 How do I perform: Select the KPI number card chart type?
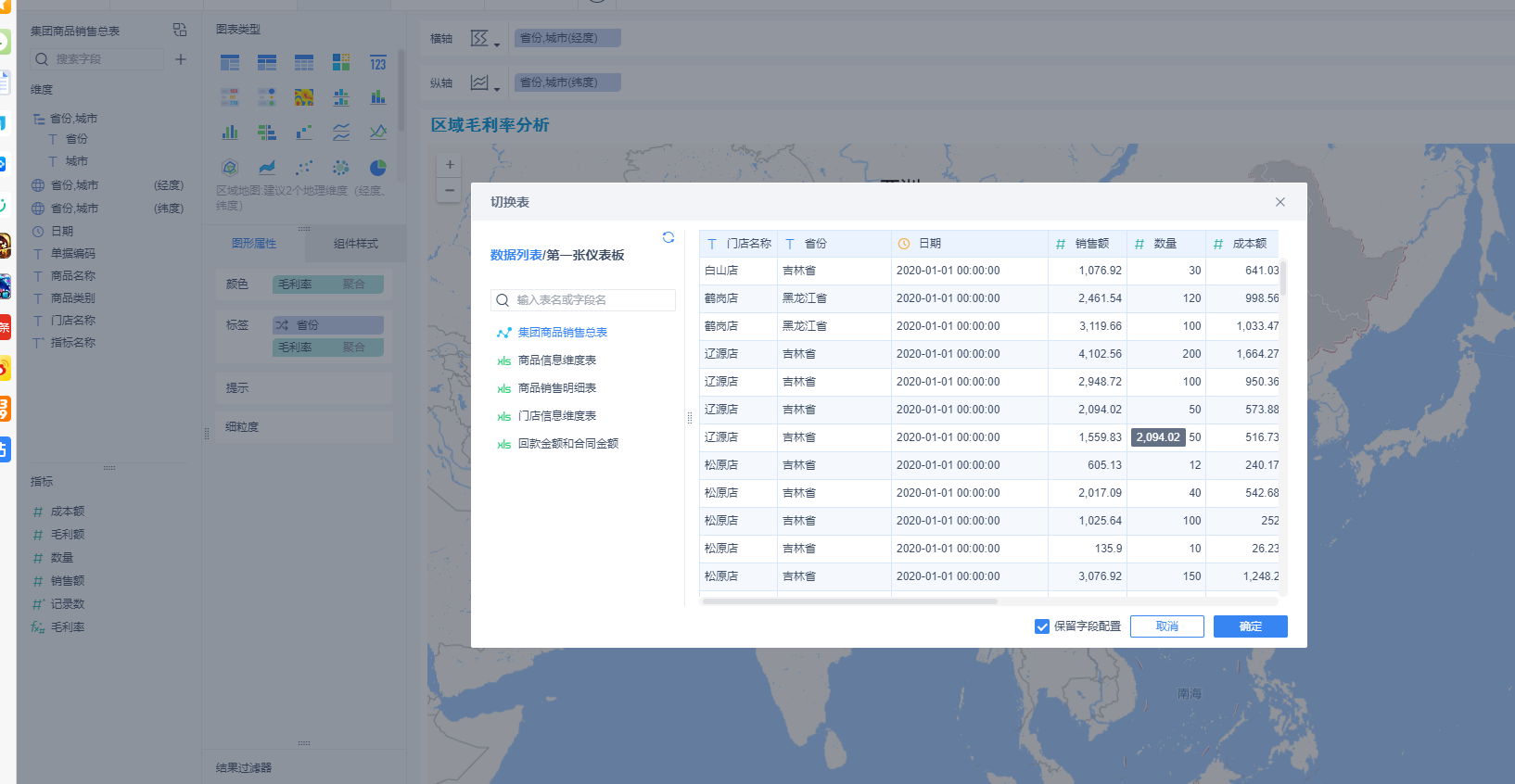click(378, 63)
